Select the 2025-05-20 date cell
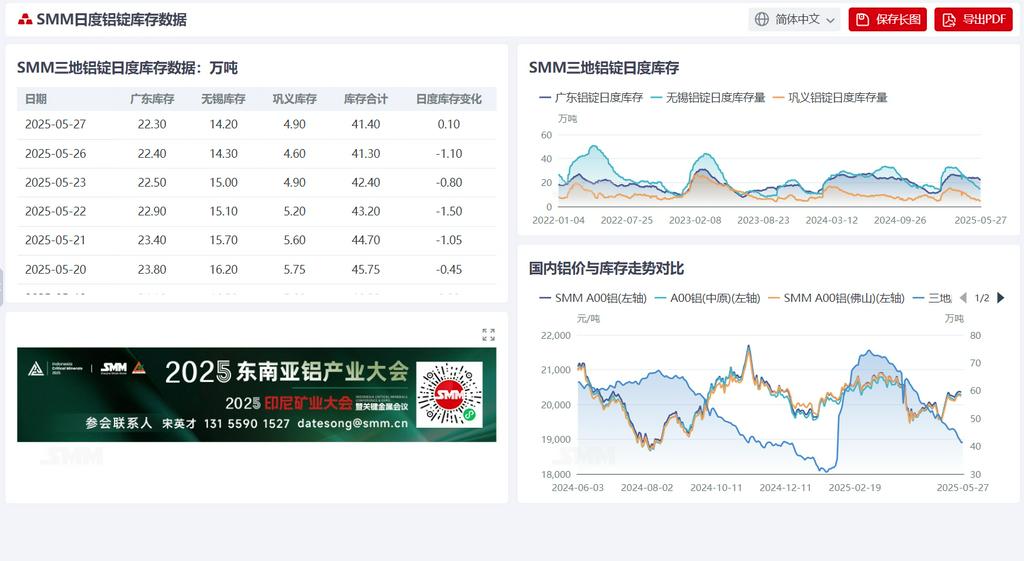This screenshot has width=1024, height=561. tap(56, 269)
